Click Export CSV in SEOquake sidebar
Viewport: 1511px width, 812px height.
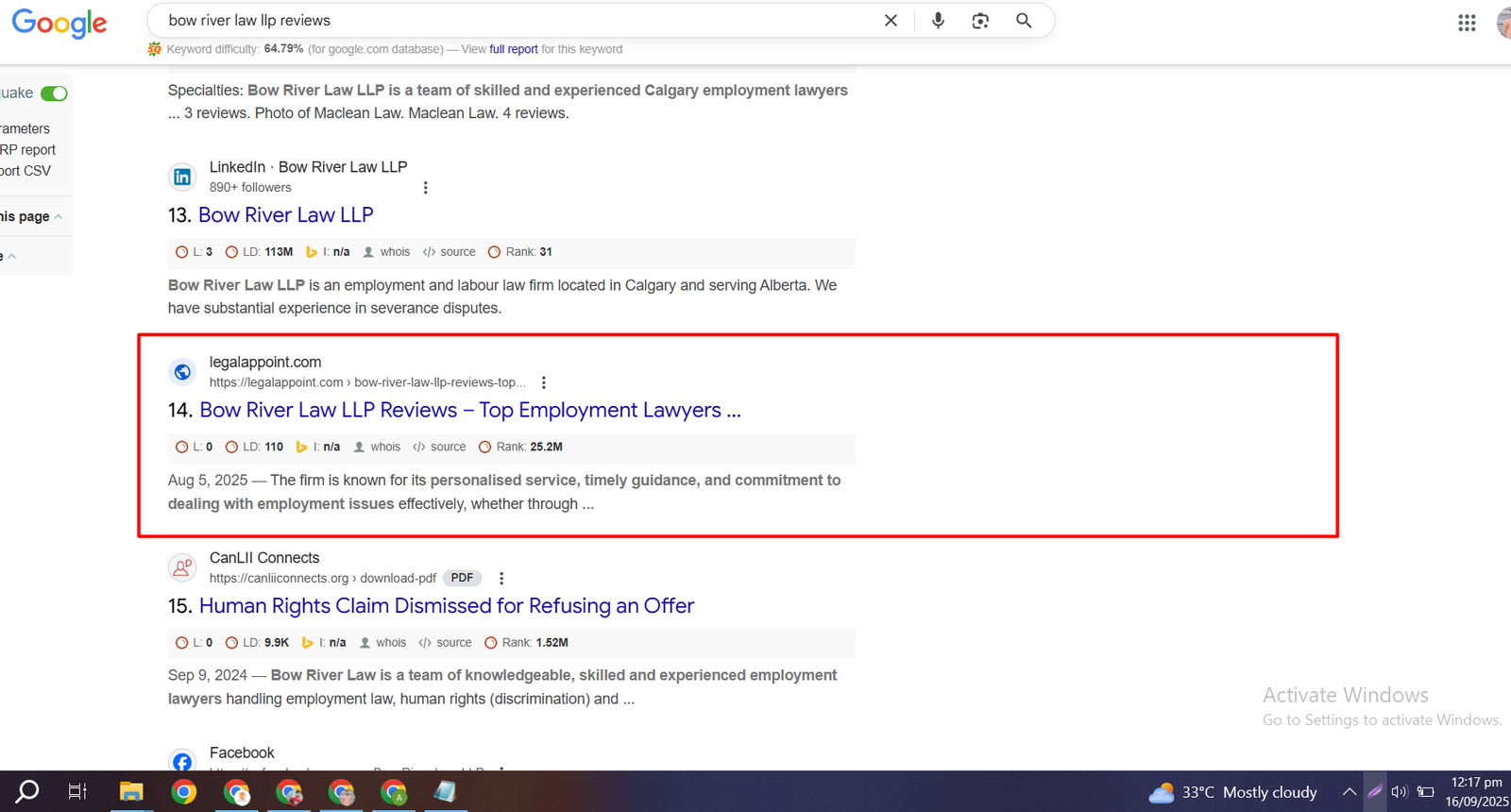(26, 171)
